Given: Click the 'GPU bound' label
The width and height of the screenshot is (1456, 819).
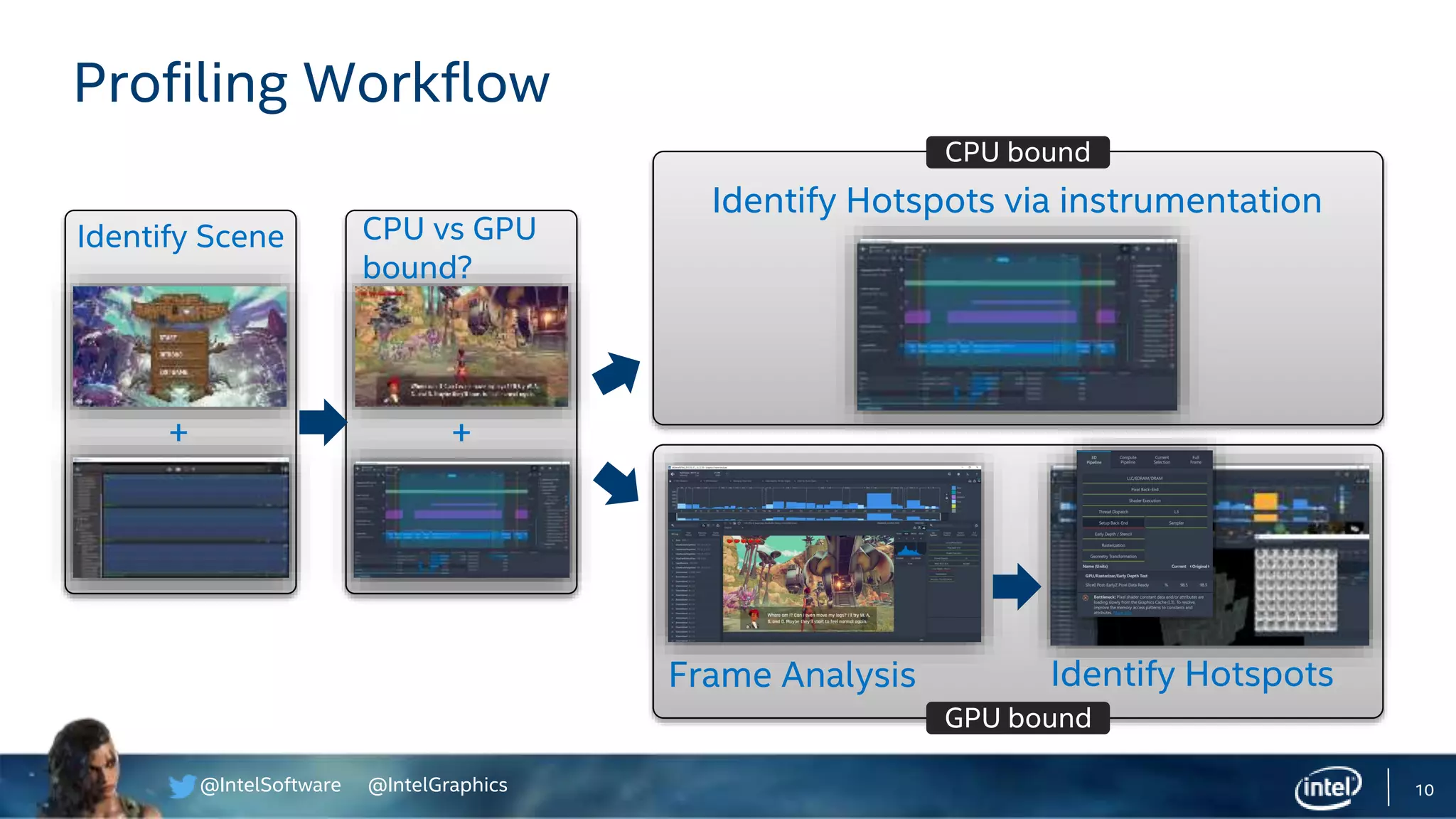Looking at the screenshot, I should [x=1017, y=718].
